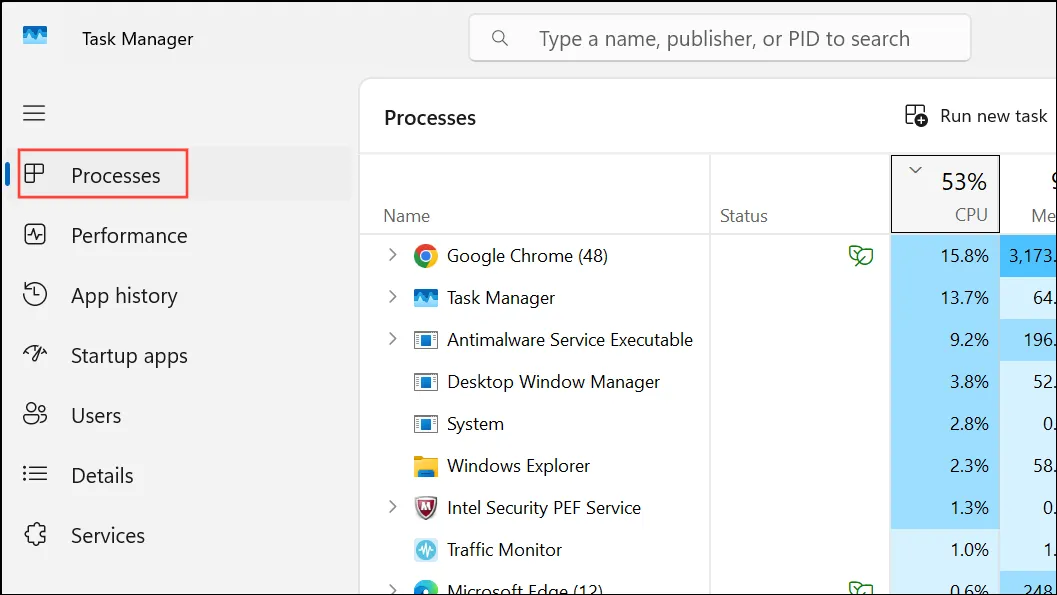
Task: Open Services via the puzzle icon
Action: 35,534
